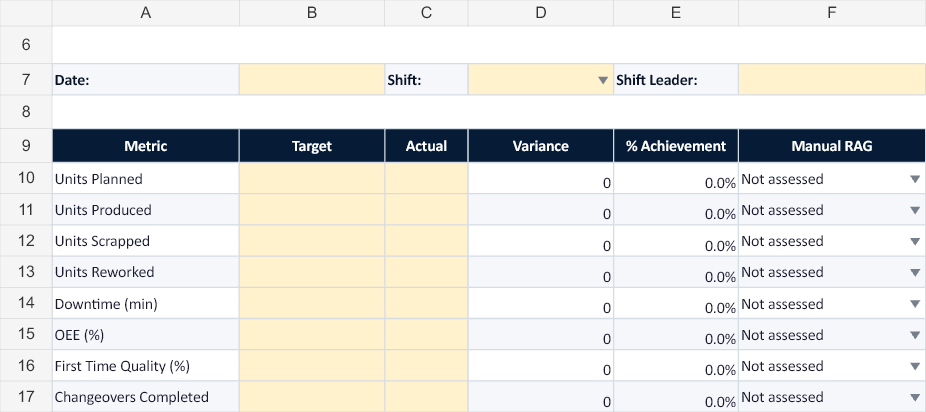Image resolution: width=926 pixels, height=412 pixels.
Task: Select row 9 header
Action: tap(26, 146)
